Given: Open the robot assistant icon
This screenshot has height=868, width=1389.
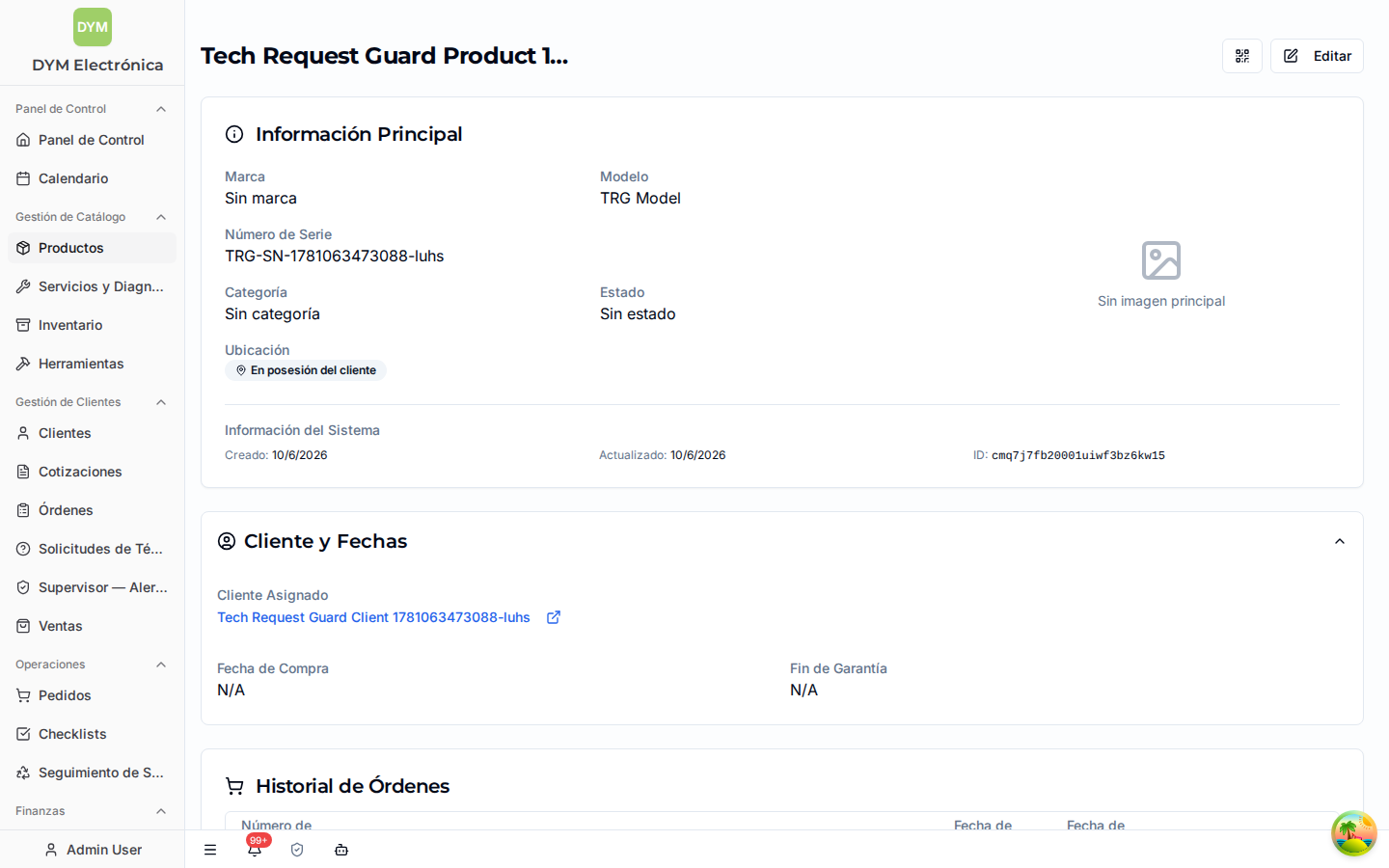Looking at the screenshot, I should pyautogui.click(x=341, y=850).
